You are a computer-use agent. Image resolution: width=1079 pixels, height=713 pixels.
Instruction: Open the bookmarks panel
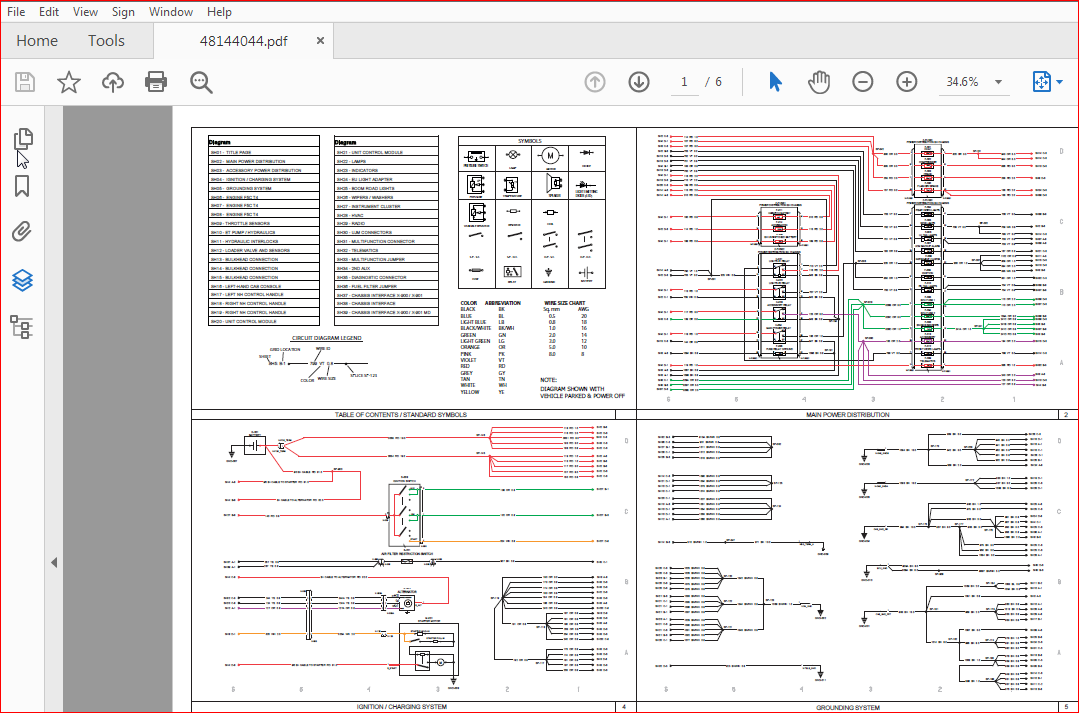coord(22,187)
